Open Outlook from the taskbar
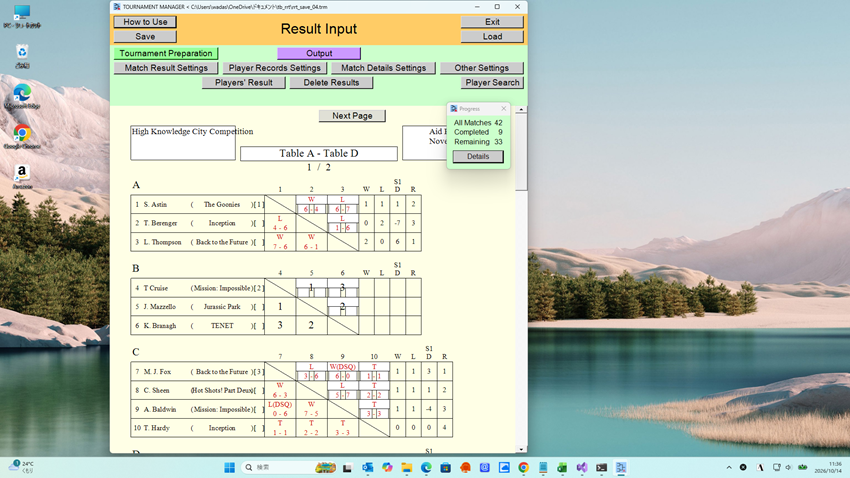The width and height of the screenshot is (850, 478). (x=368, y=467)
